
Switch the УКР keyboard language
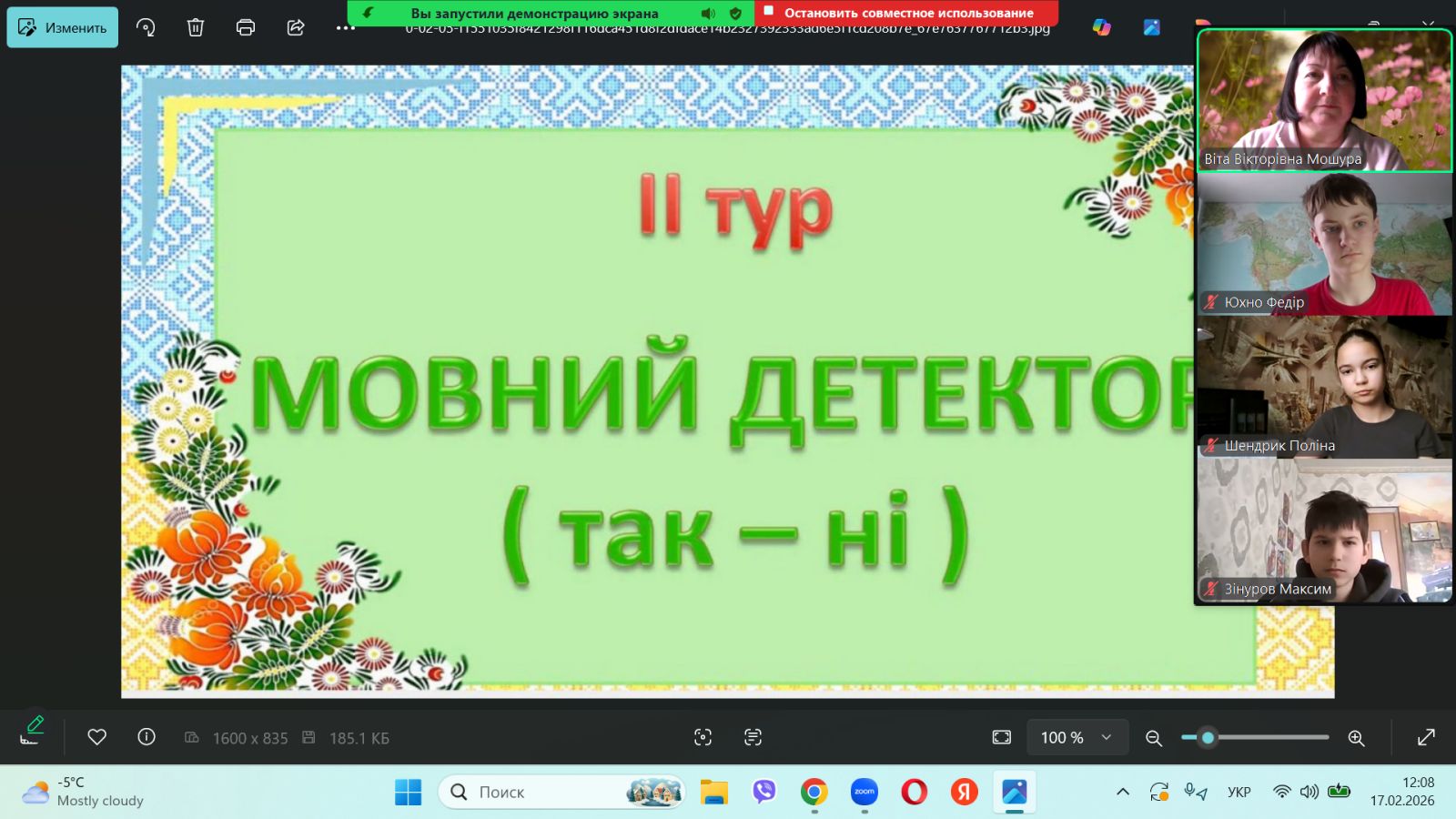pyautogui.click(x=1239, y=792)
